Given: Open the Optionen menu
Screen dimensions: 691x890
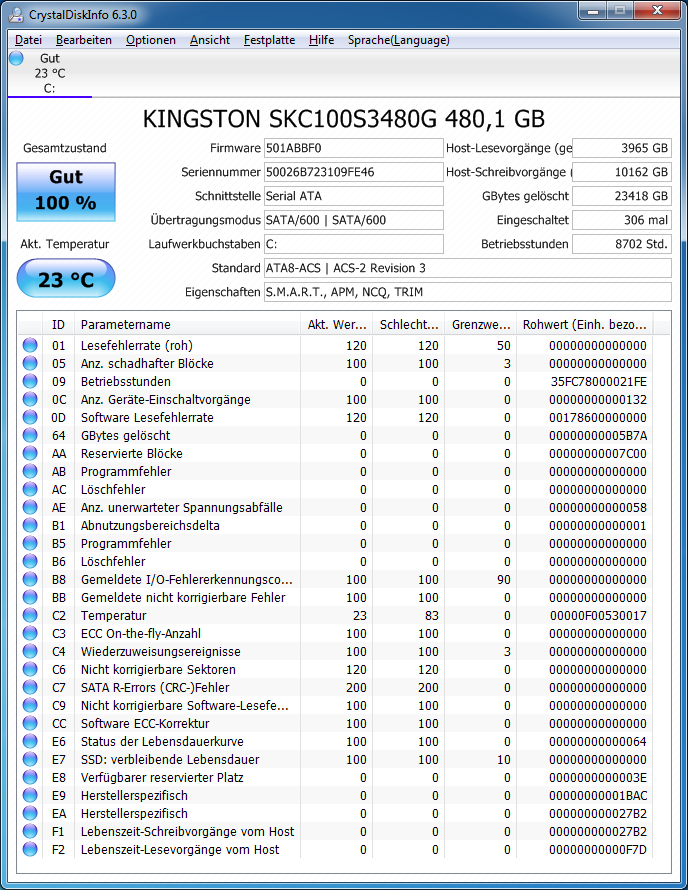Looking at the screenshot, I should [150, 40].
